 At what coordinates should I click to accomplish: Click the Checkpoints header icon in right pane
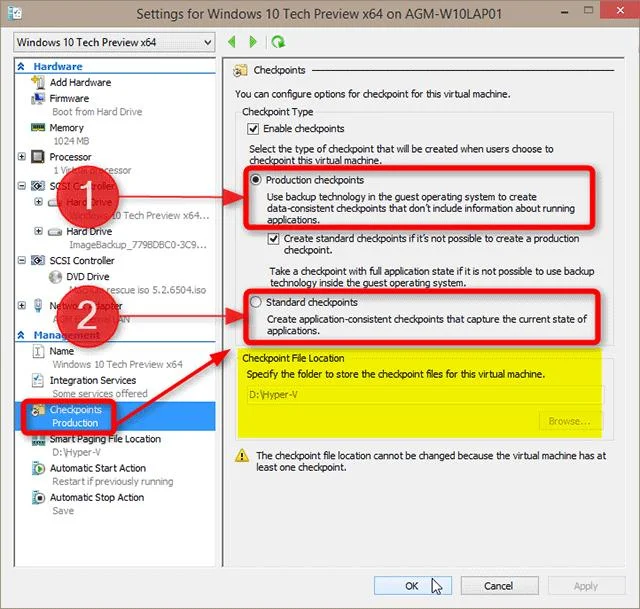[240, 70]
